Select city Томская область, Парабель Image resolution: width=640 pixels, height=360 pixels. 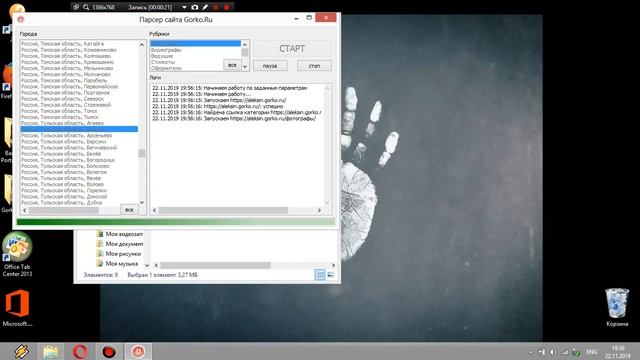click(x=64, y=80)
